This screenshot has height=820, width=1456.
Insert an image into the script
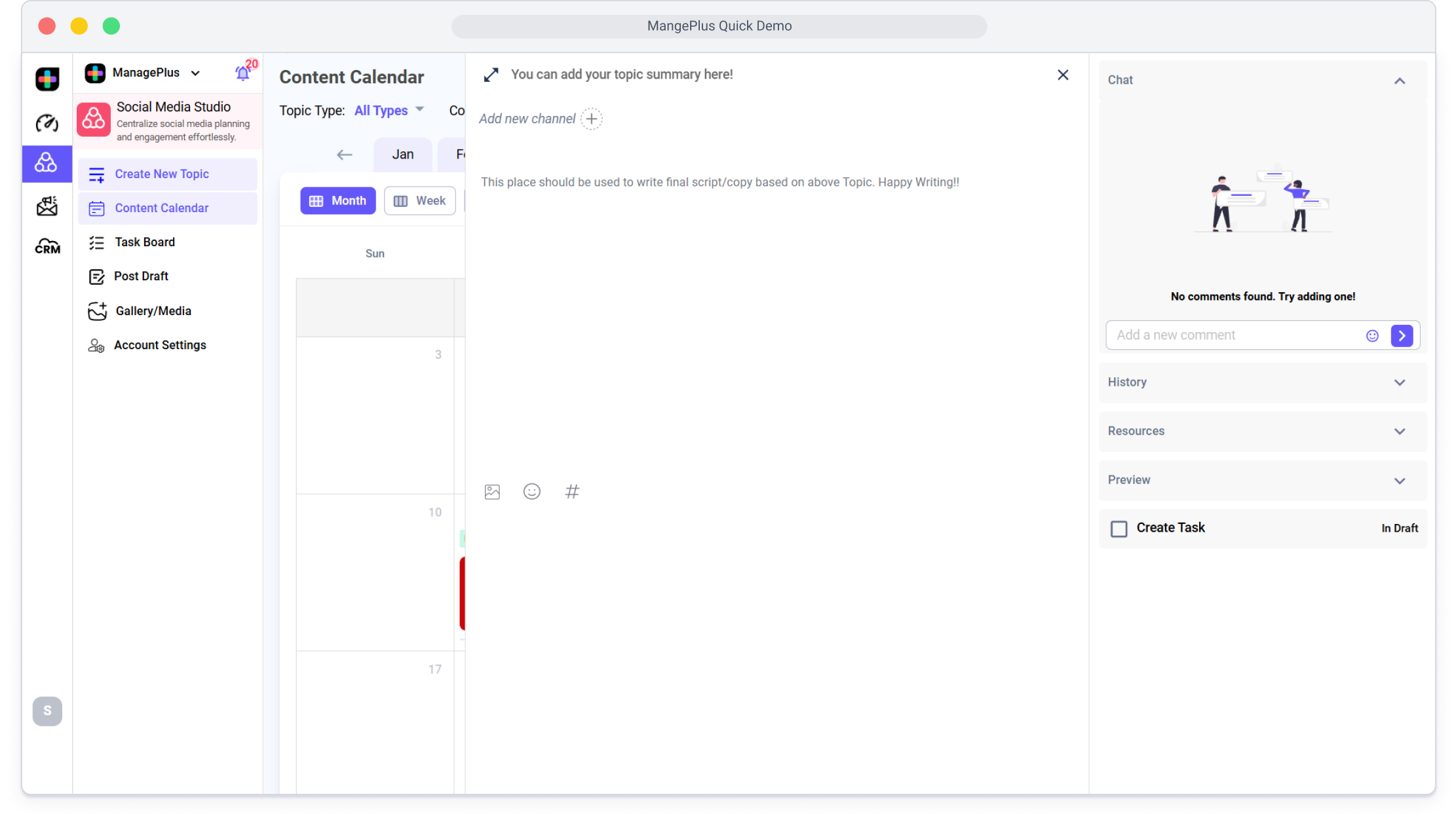[492, 492]
